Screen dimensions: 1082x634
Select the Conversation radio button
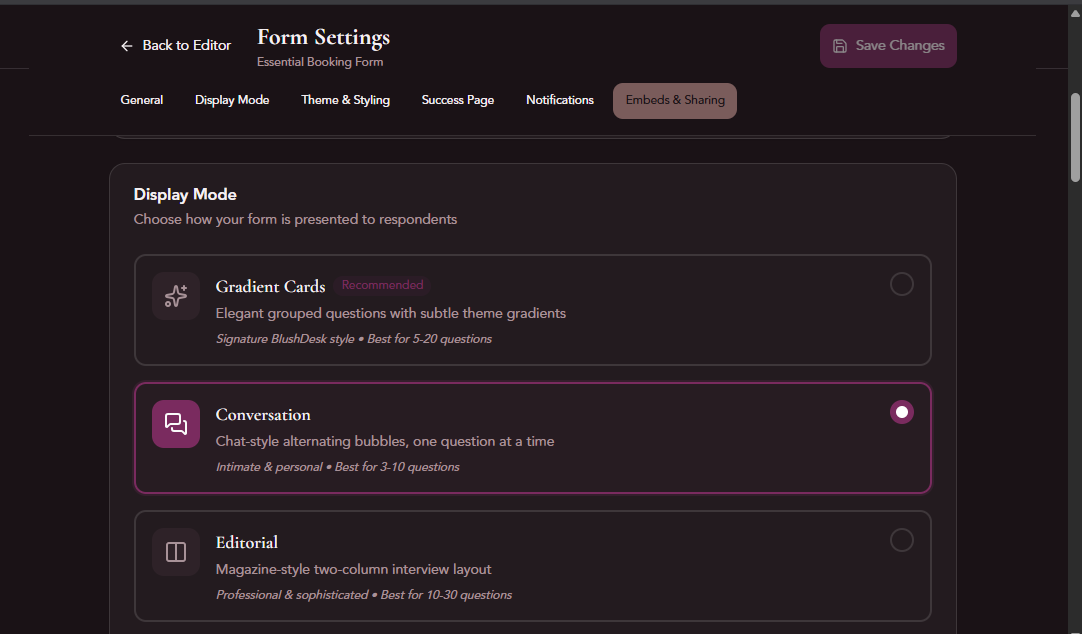[x=901, y=412]
